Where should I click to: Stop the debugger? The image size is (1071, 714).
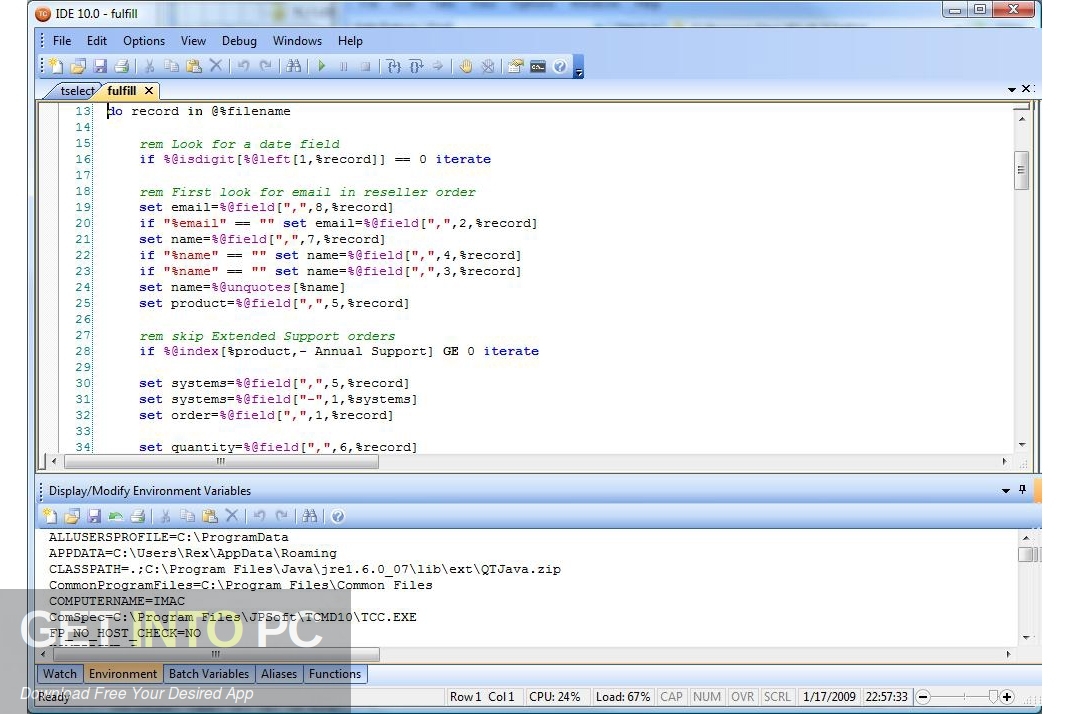tap(365, 66)
